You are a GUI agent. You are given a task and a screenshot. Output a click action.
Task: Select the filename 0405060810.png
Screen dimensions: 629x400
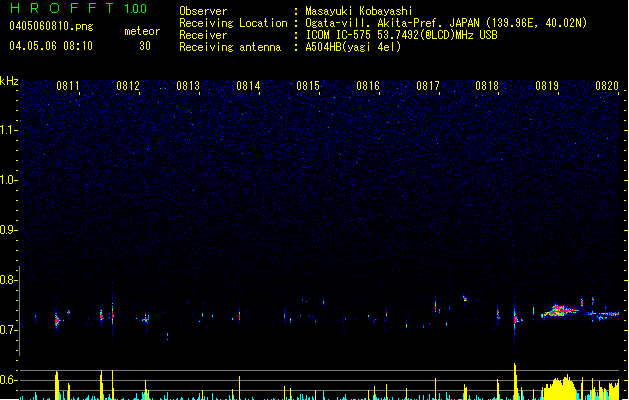click(x=51, y=26)
